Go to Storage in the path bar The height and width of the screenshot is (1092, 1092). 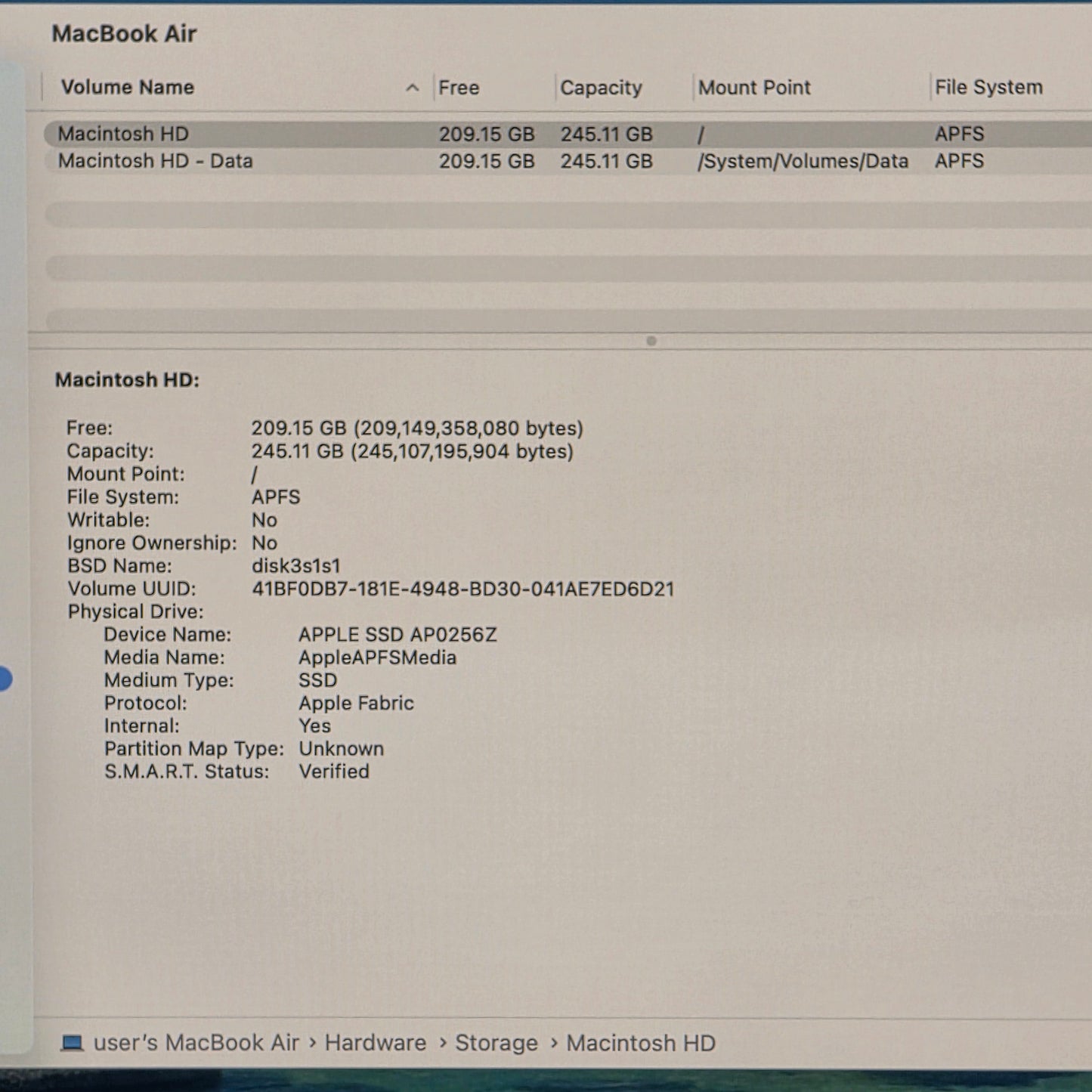[x=497, y=1043]
